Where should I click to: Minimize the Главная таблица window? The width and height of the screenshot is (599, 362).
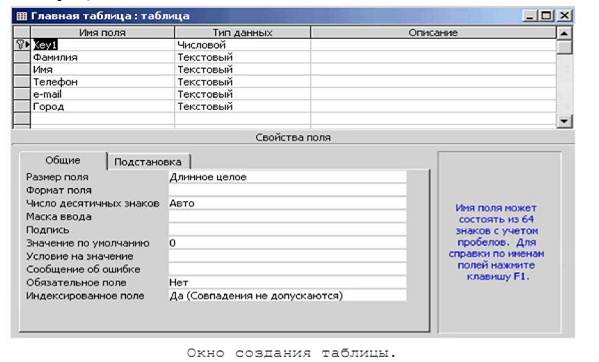(529, 16)
